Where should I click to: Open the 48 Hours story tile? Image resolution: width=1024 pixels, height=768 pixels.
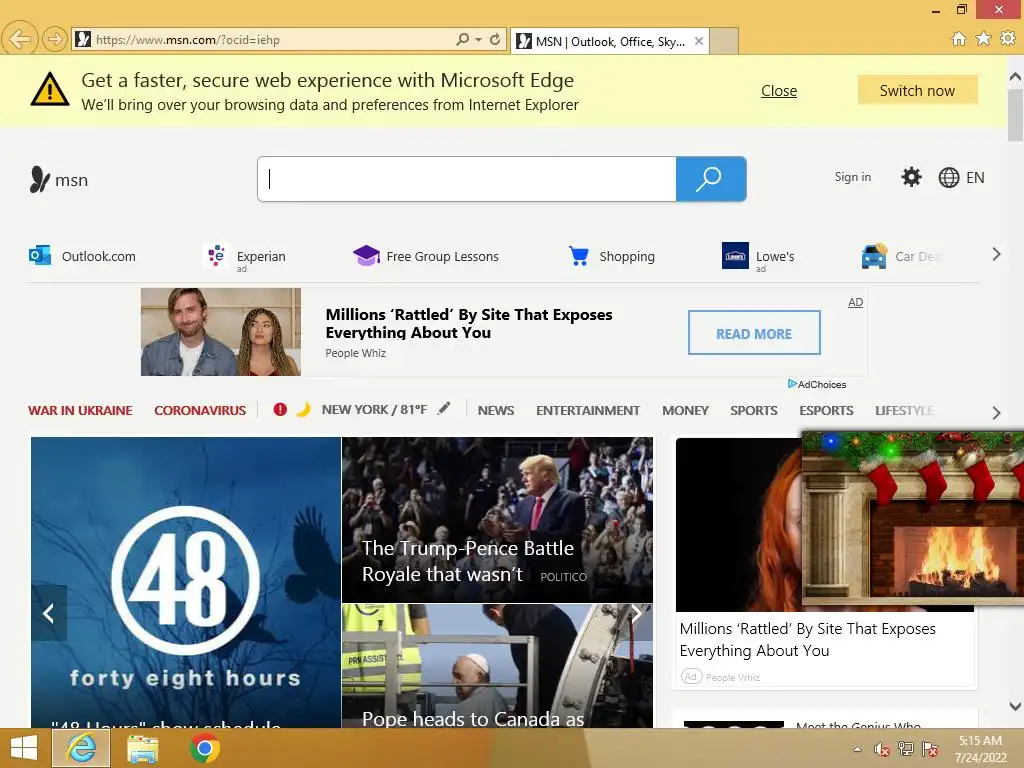tap(186, 583)
